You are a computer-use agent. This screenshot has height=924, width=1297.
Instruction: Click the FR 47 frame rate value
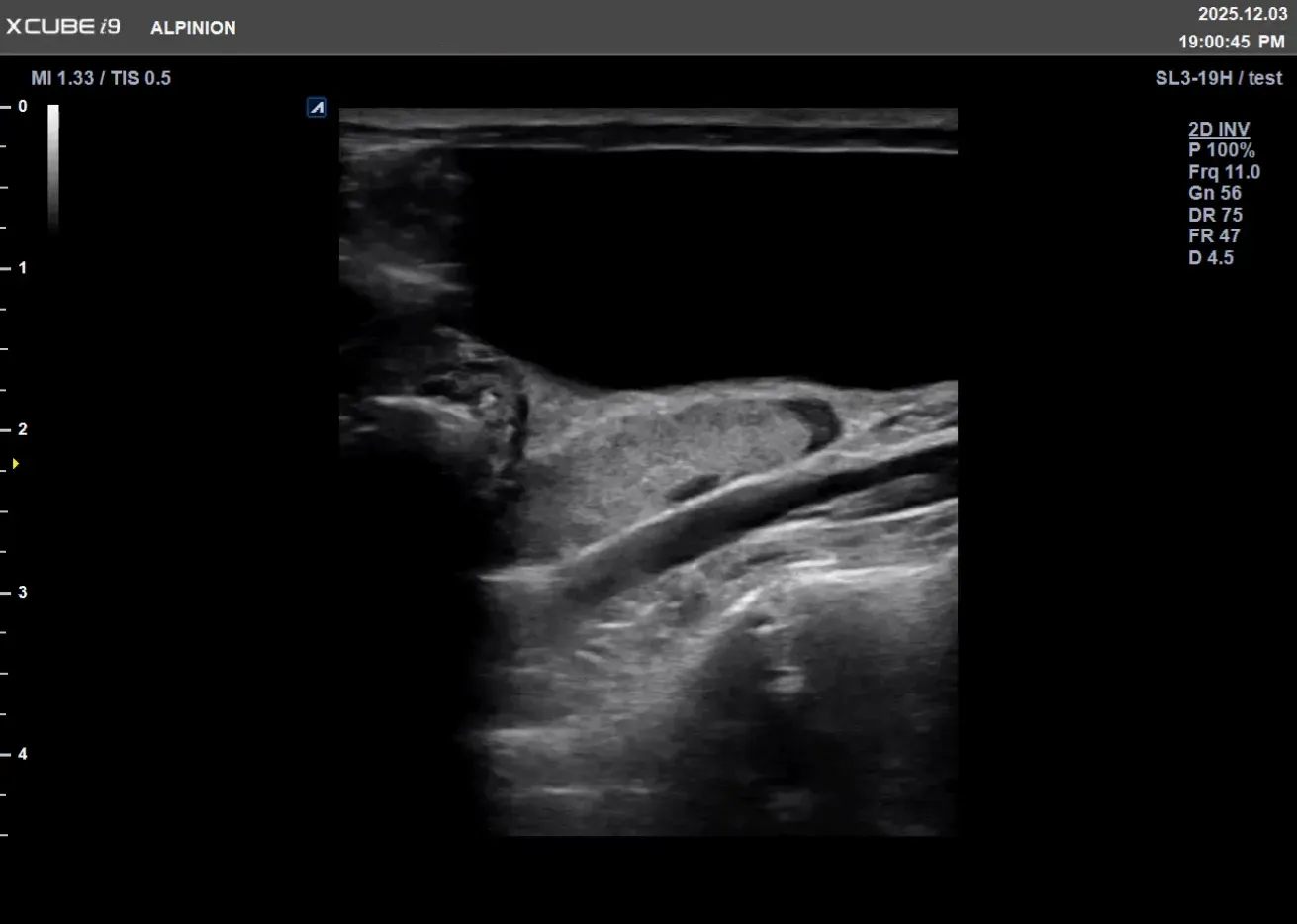1214,236
